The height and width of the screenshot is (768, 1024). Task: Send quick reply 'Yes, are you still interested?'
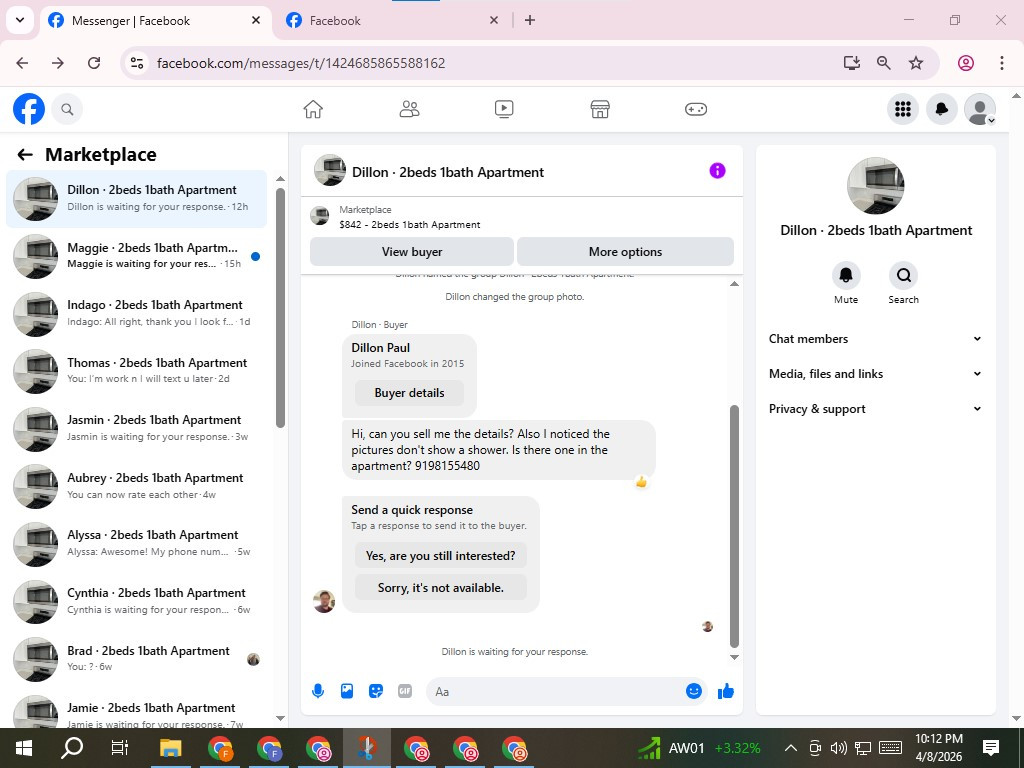click(440, 556)
